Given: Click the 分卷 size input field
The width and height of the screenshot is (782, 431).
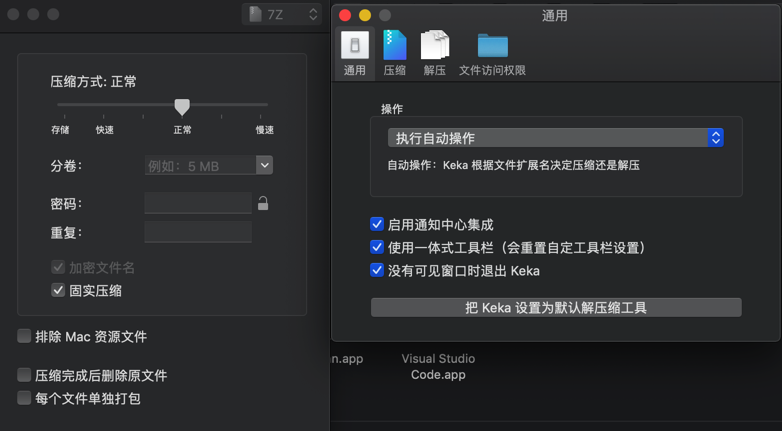Looking at the screenshot, I should (x=200, y=165).
